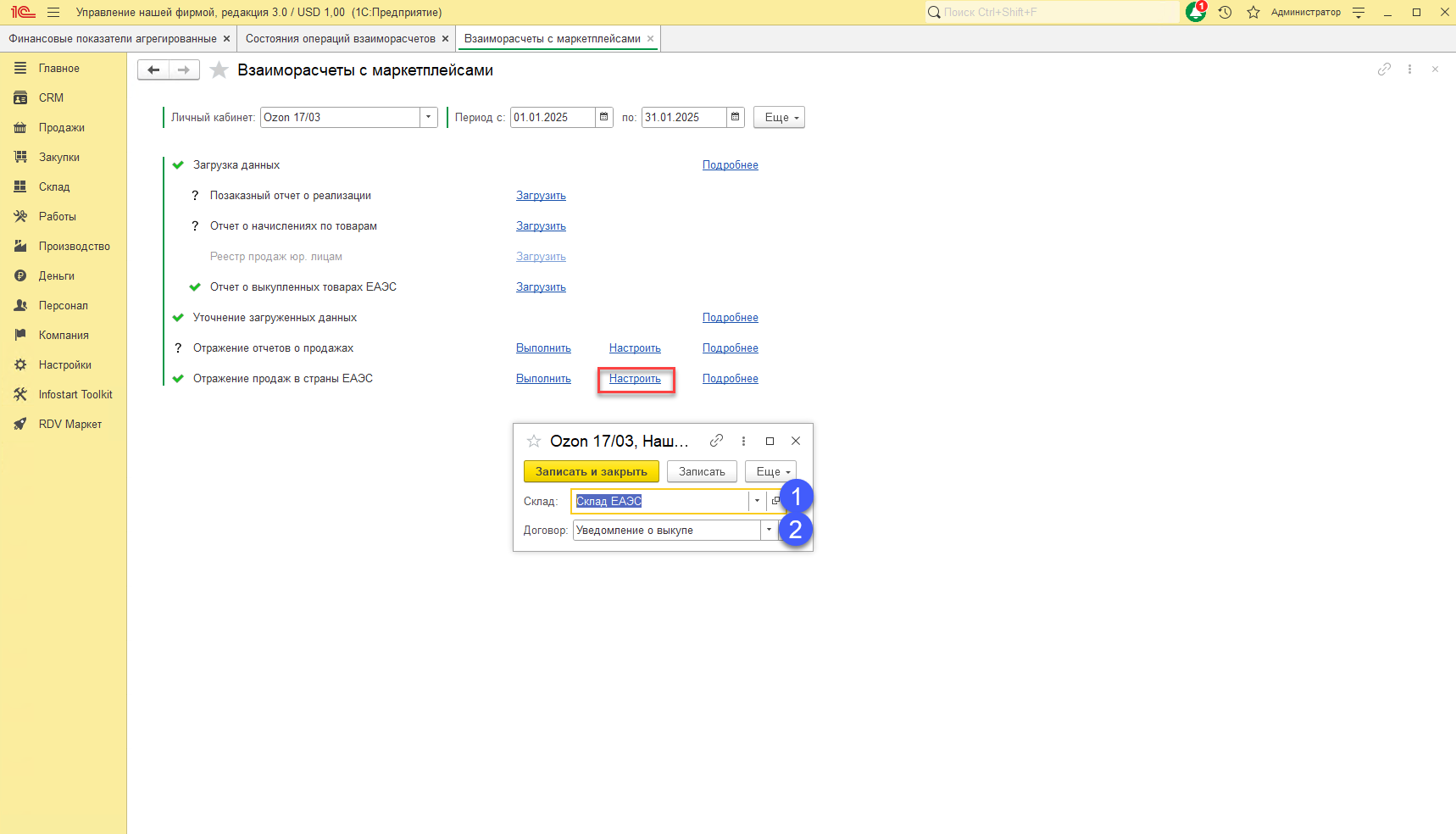Image resolution: width=1456 pixels, height=834 pixels.
Task: Close the Взаиморасчеты с маркетплейсами form
Action: [1435, 69]
